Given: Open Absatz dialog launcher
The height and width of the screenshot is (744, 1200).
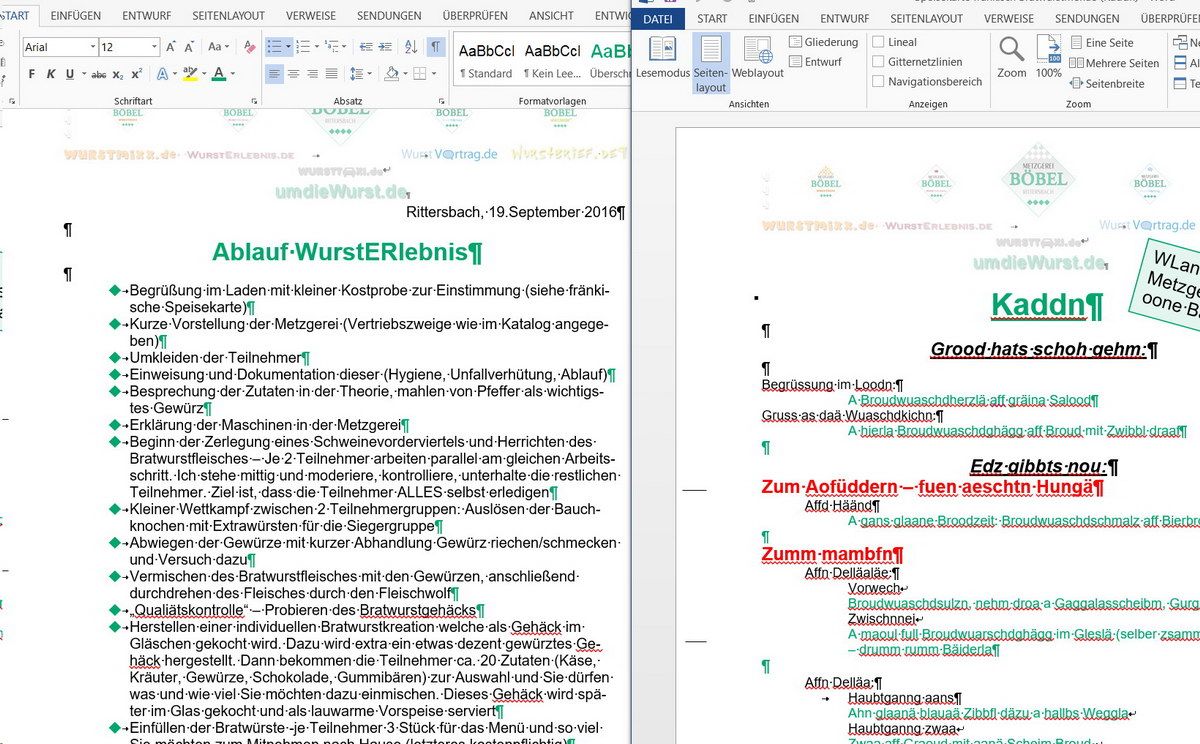Looking at the screenshot, I should [442, 101].
